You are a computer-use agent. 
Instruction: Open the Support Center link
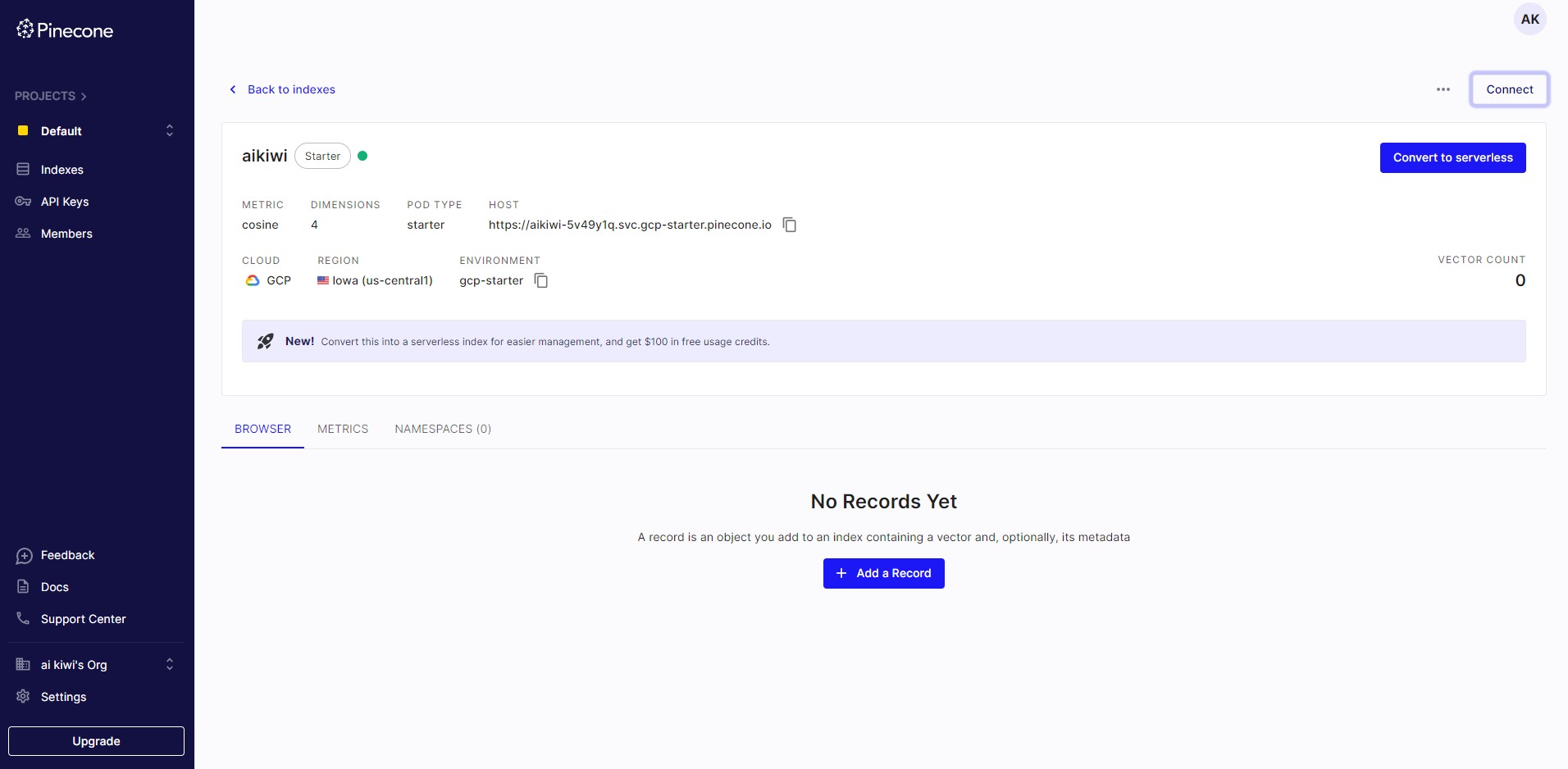tap(84, 619)
